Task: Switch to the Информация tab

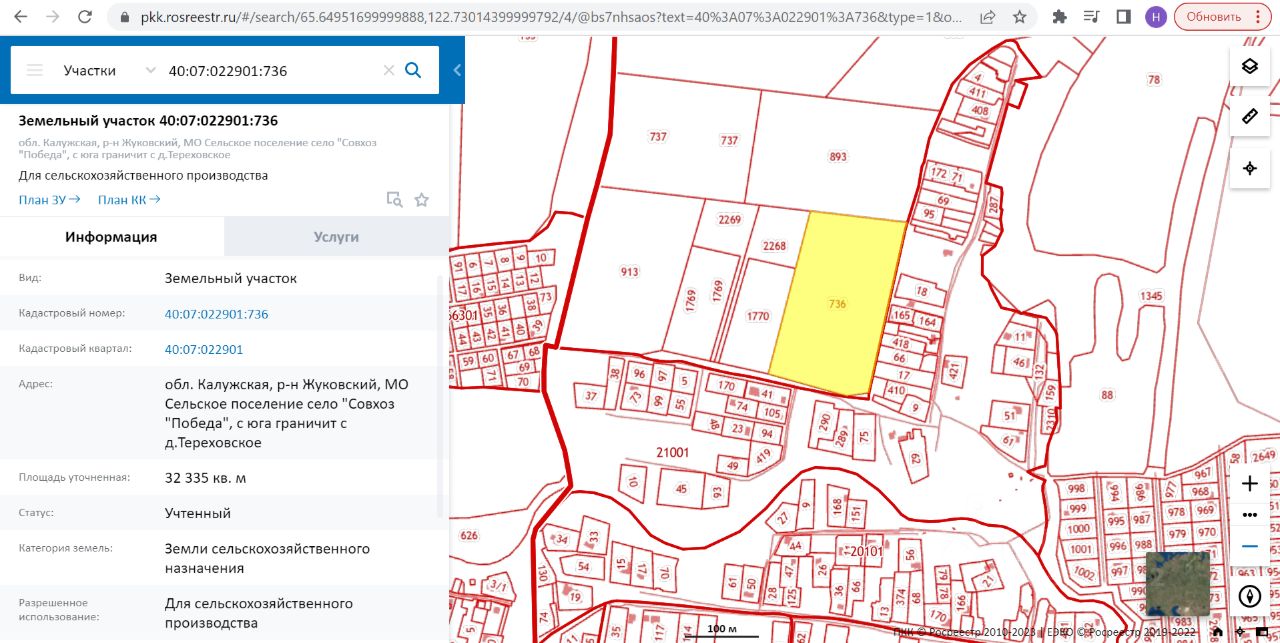Action: click(x=111, y=237)
